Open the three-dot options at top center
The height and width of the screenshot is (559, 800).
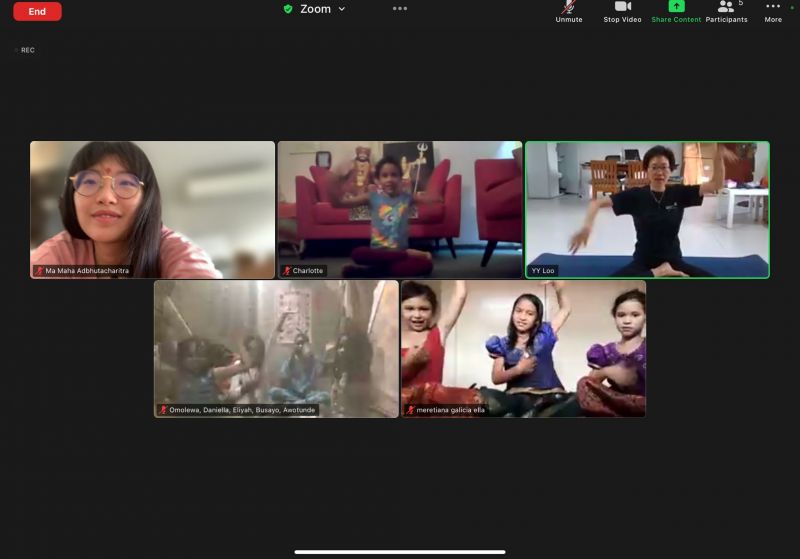point(399,8)
